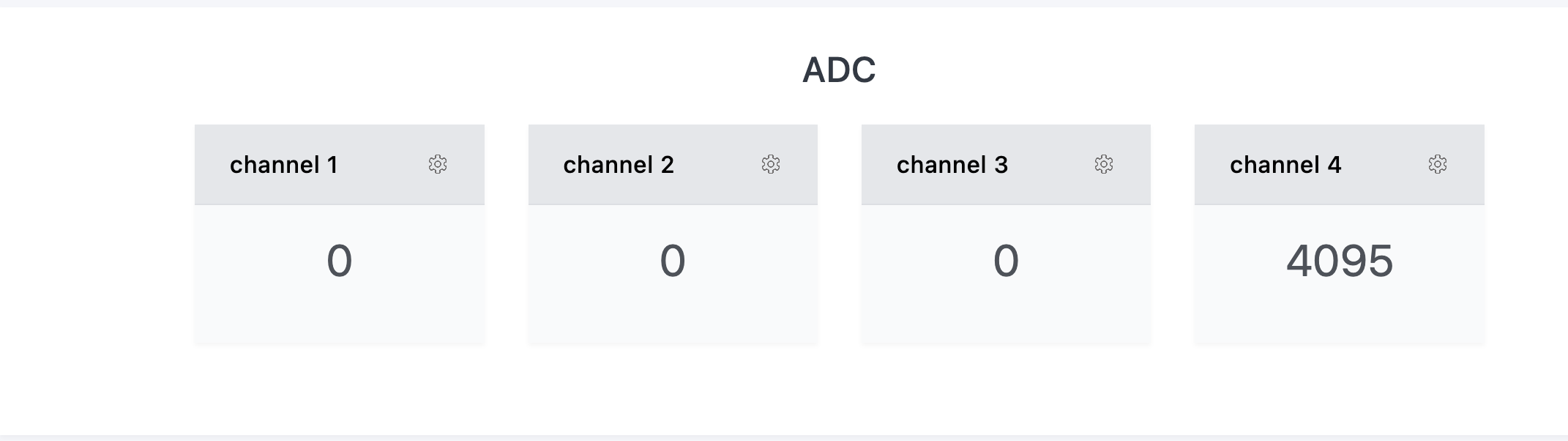The width and height of the screenshot is (1568, 441).
Task: Select the 4095 reading on channel 4
Action: point(1340,261)
